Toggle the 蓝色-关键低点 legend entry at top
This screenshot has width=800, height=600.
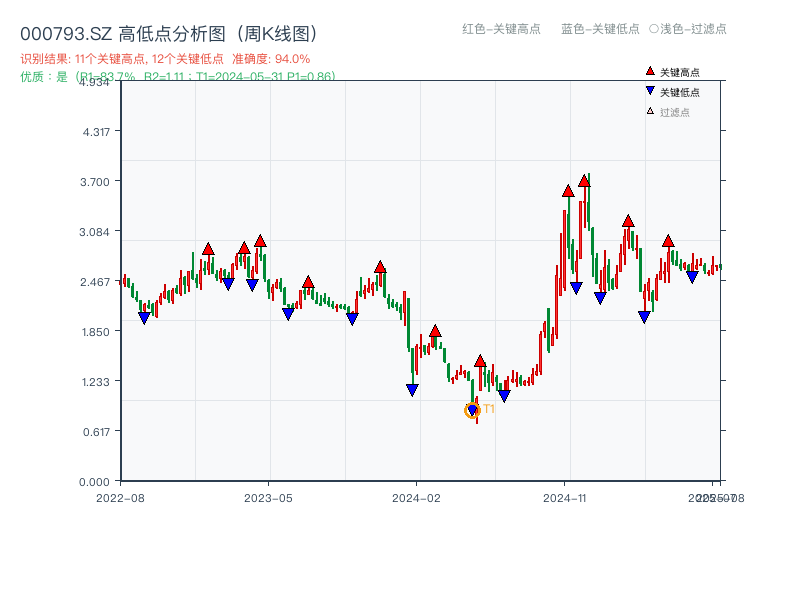[600, 29]
